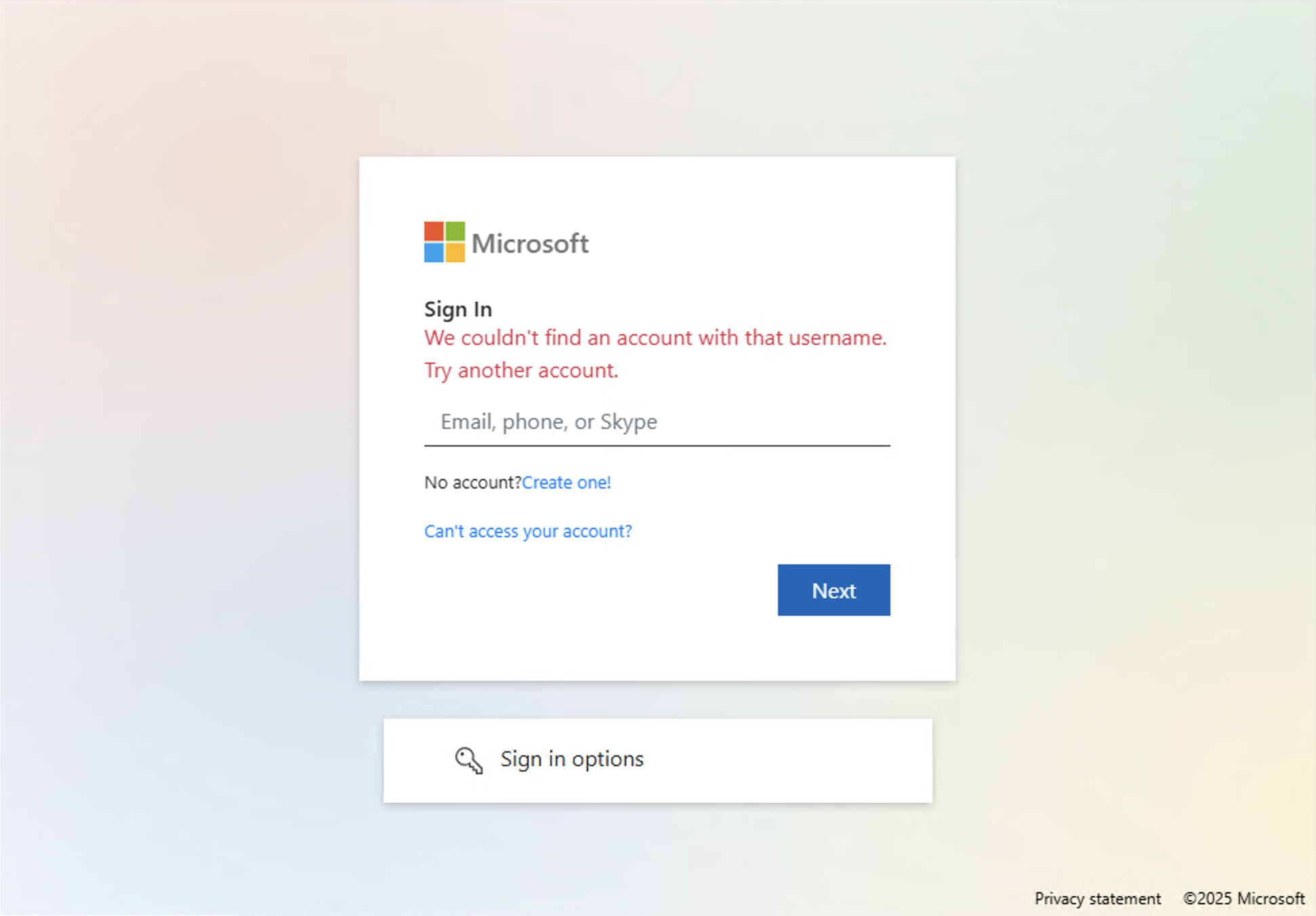1316x916 pixels.
Task: Click the Microsoft four-color logo
Action: [x=445, y=242]
